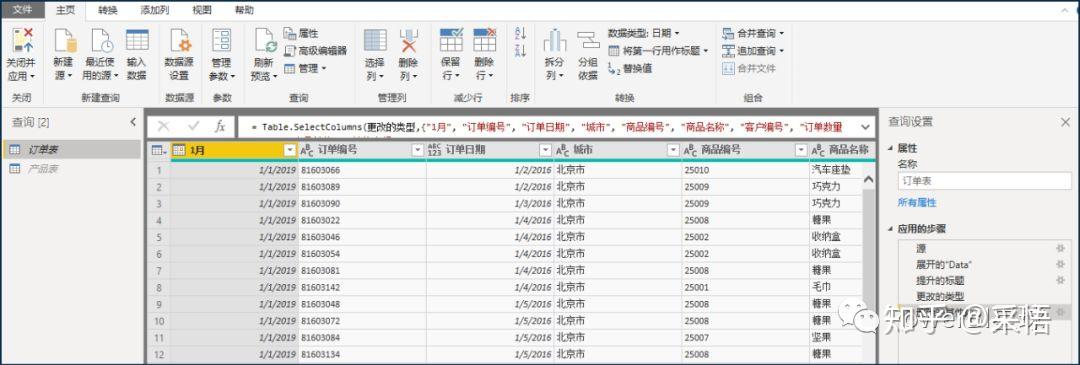The image size is (1080, 365).
Task: Collapse the Queries (查询) pane
Action: point(133,122)
